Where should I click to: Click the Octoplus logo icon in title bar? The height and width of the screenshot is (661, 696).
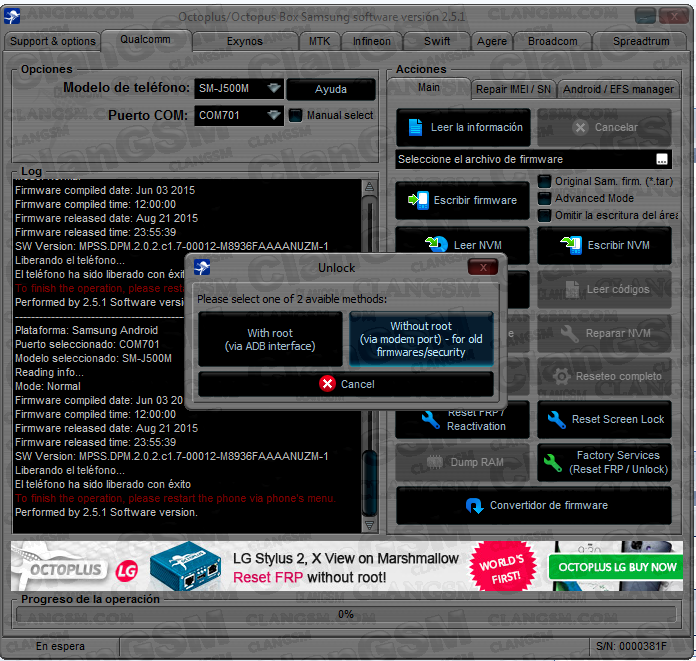click(x=12, y=16)
